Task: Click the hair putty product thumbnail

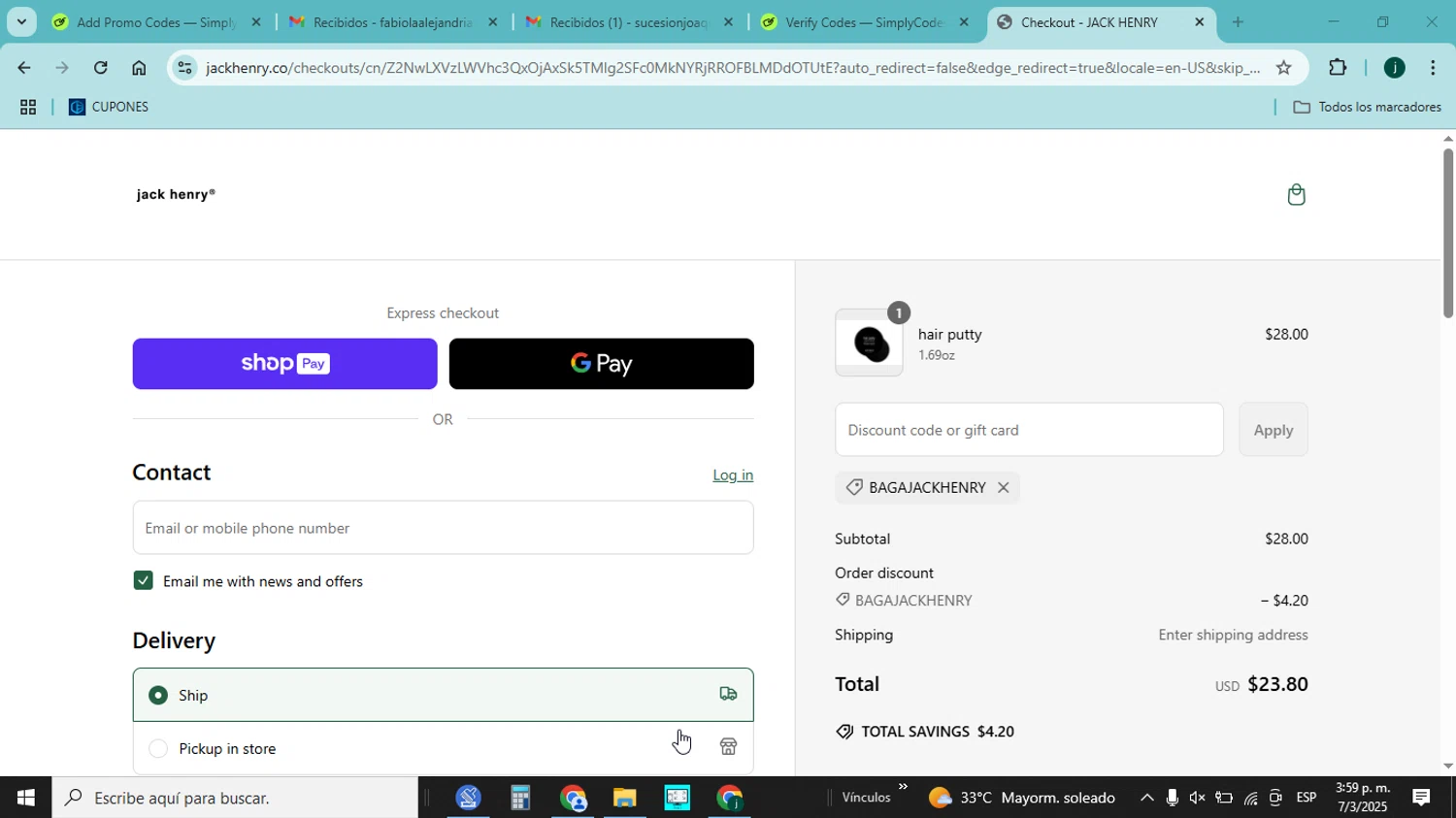Action: point(869,344)
